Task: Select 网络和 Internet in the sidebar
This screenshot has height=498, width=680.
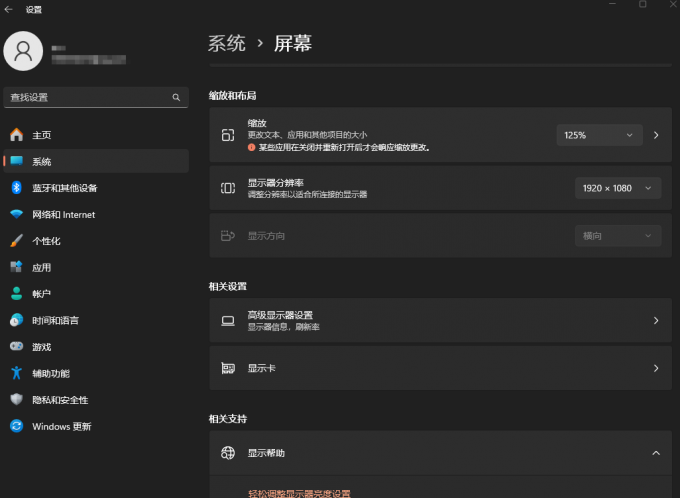Action: pos(96,214)
